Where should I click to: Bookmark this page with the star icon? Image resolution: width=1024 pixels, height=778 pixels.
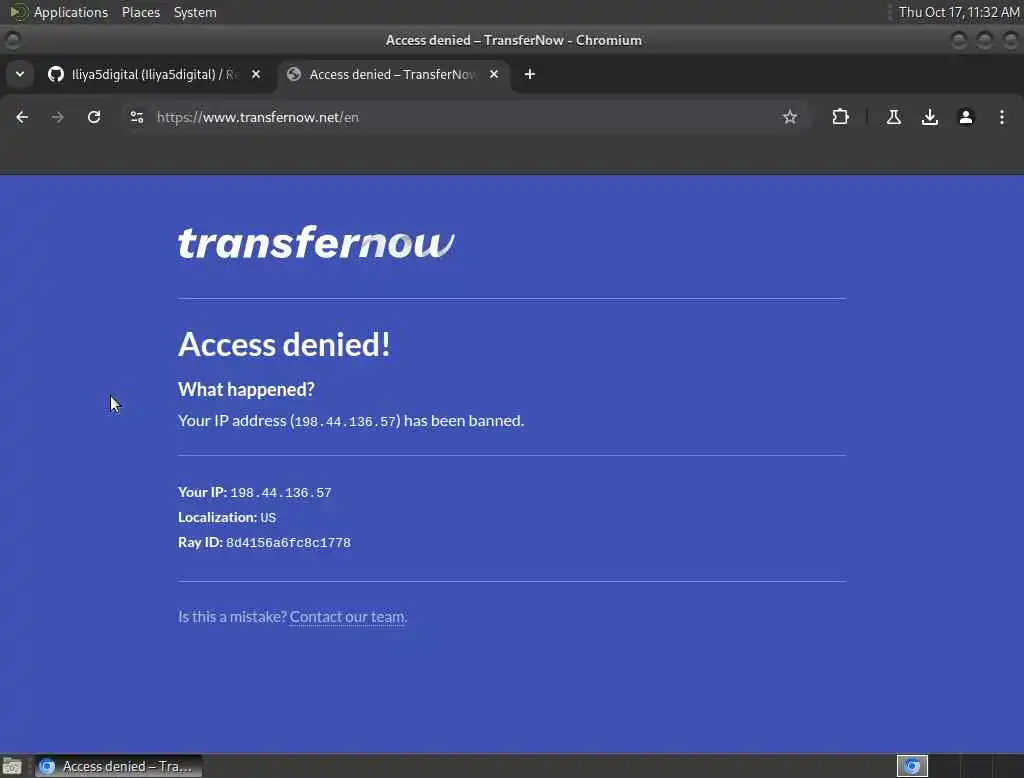[x=790, y=117]
